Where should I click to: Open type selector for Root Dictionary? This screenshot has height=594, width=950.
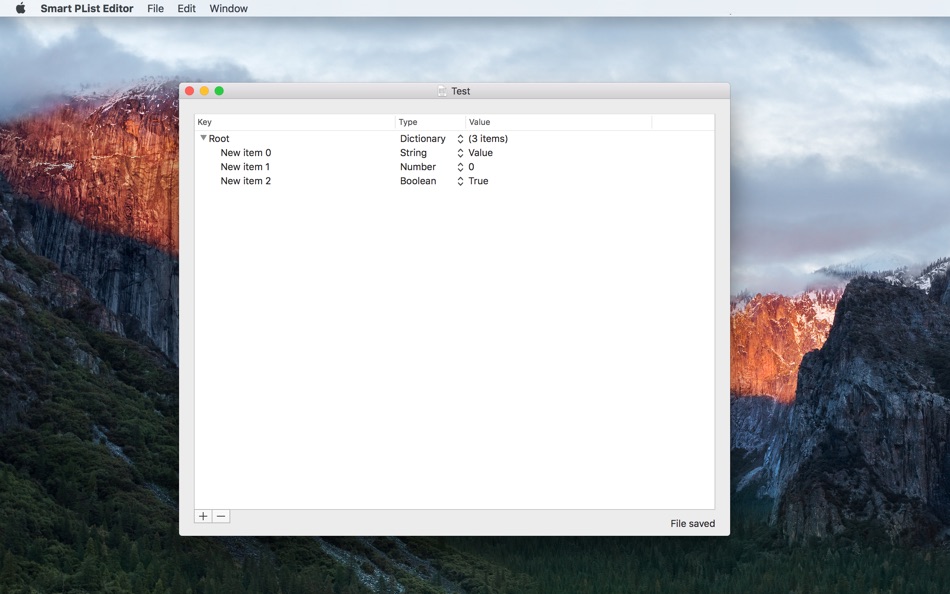460,139
